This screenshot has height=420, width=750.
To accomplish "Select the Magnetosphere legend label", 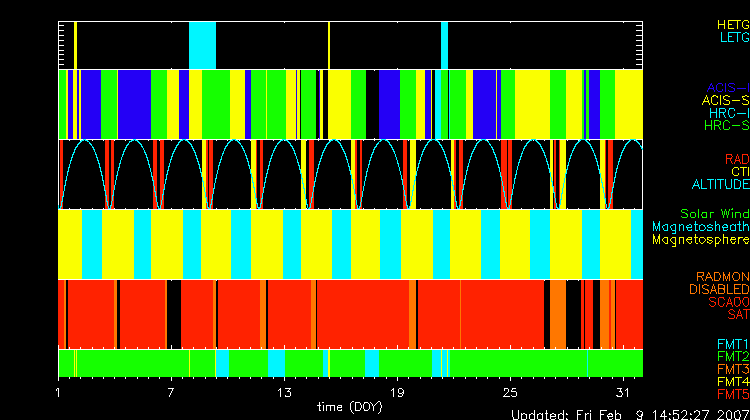I will coord(700,240).
